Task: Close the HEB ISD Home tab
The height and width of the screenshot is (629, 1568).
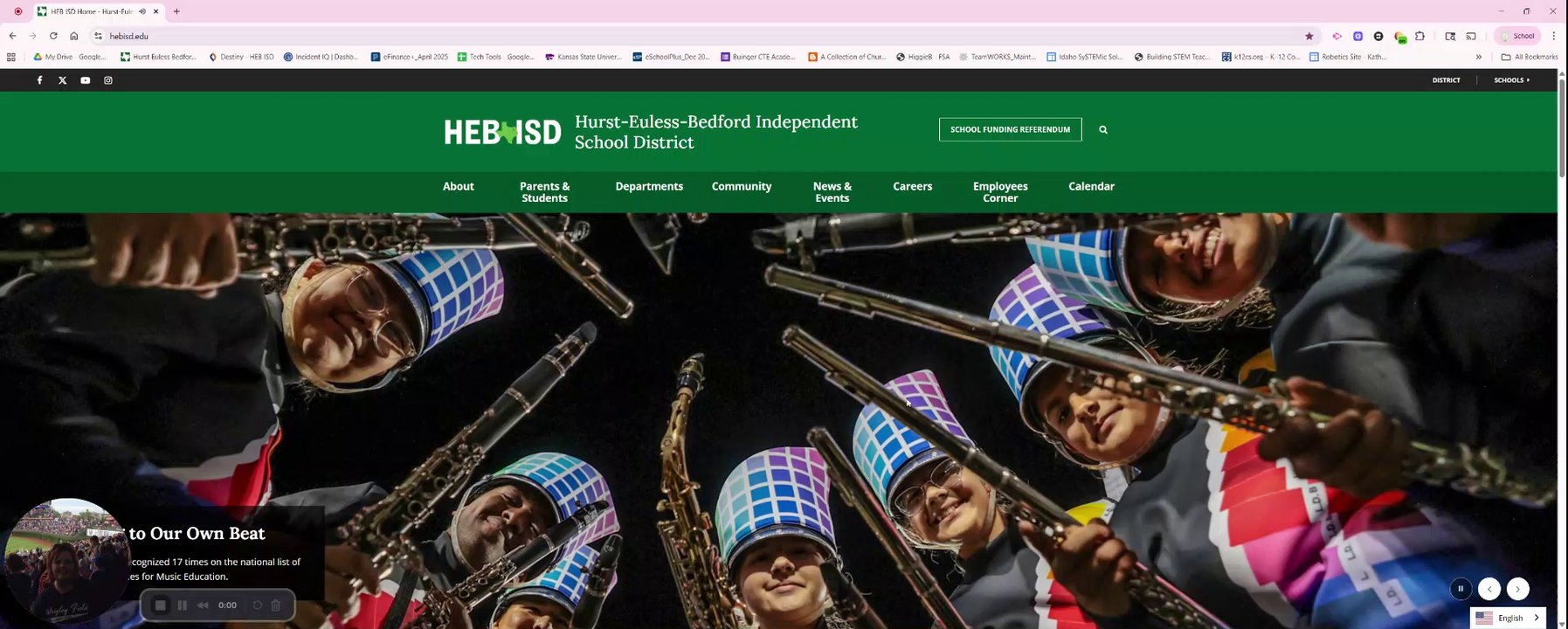Action: click(156, 11)
